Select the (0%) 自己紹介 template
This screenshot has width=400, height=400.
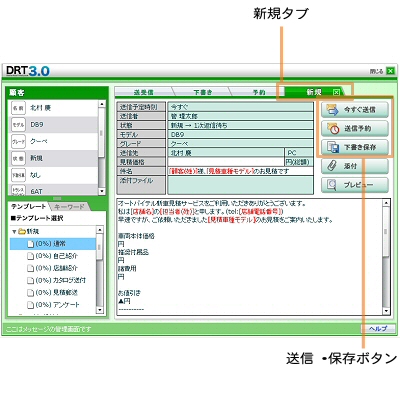coord(53,256)
